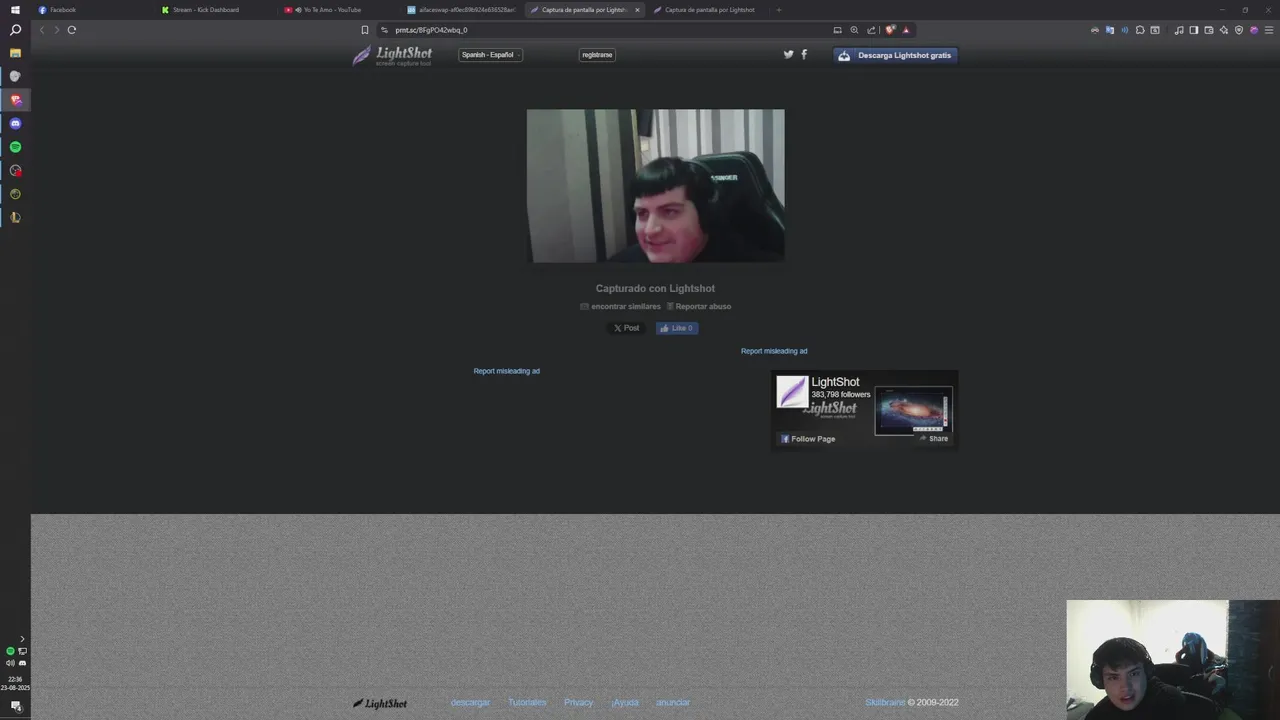Screen dimensions: 1280x720
Task: Click the Regístrame sign-up button
Action: tap(597, 55)
